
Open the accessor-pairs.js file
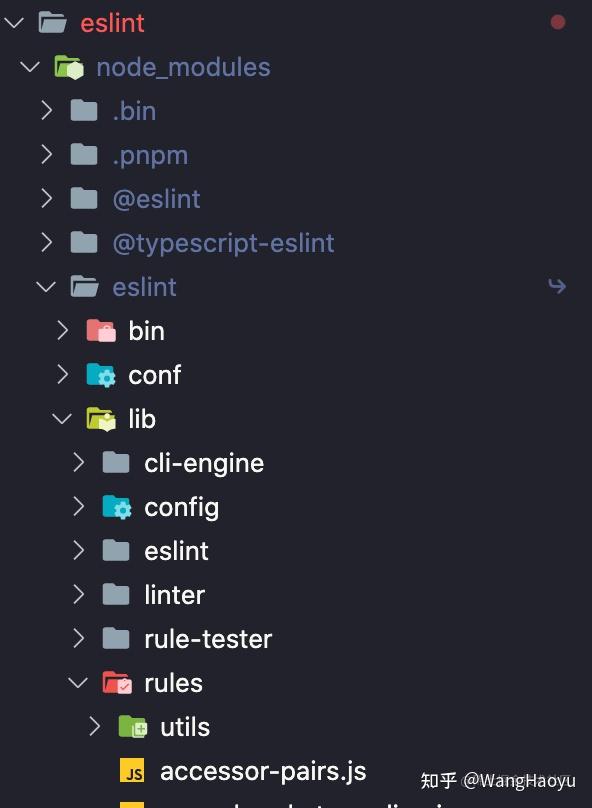[x=262, y=770]
